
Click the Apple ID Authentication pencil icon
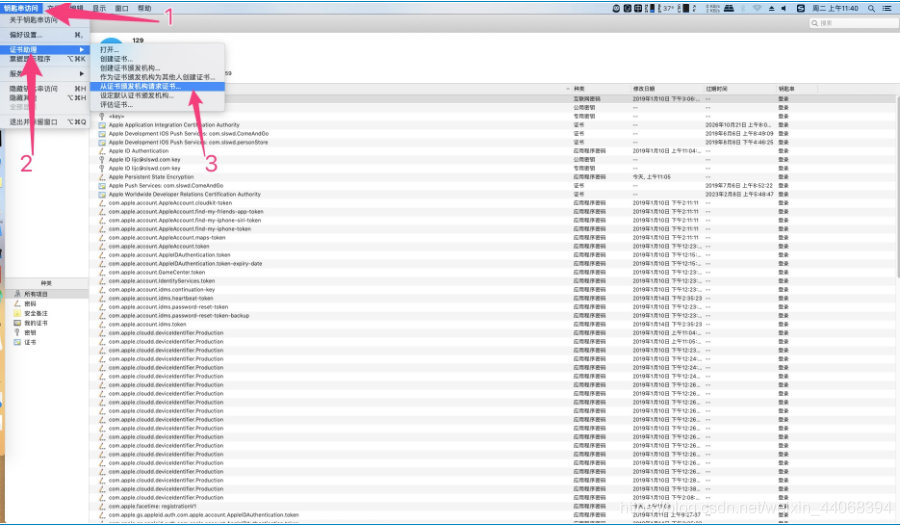[102, 151]
